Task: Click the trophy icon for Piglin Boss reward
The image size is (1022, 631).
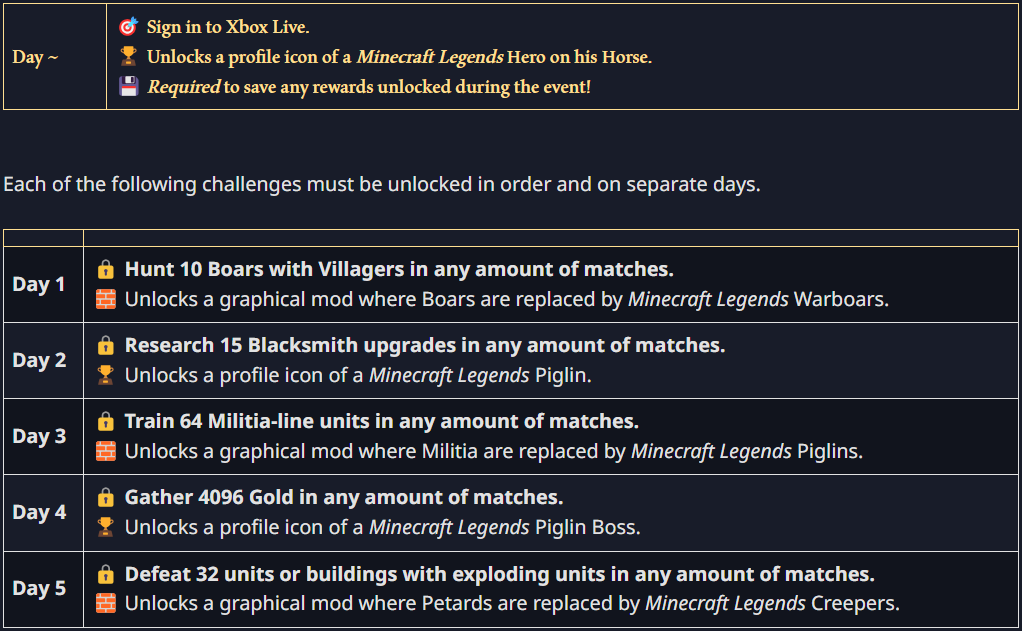Action: click(106, 527)
